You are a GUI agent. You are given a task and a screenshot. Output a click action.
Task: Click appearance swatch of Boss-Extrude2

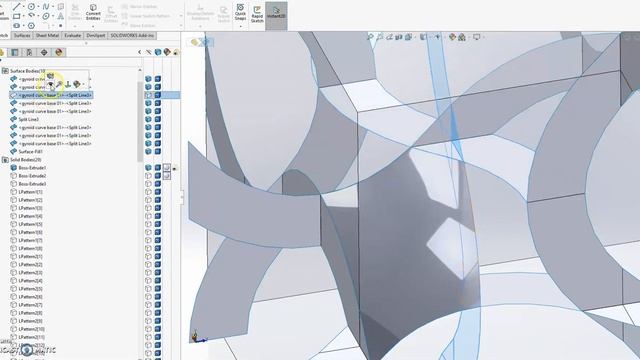(x=167, y=176)
